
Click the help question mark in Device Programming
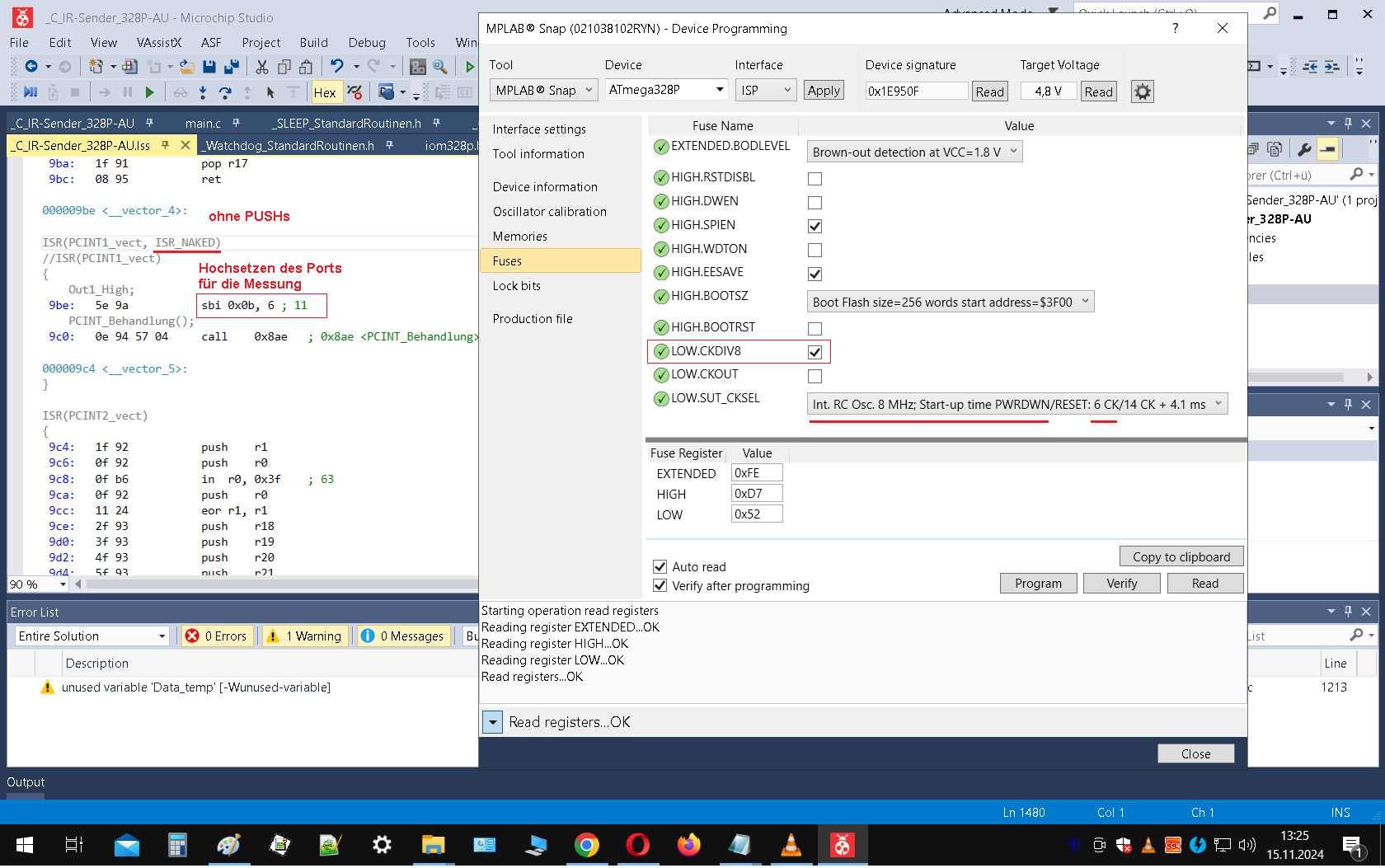pyautogui.click(x=1176, y=28)
